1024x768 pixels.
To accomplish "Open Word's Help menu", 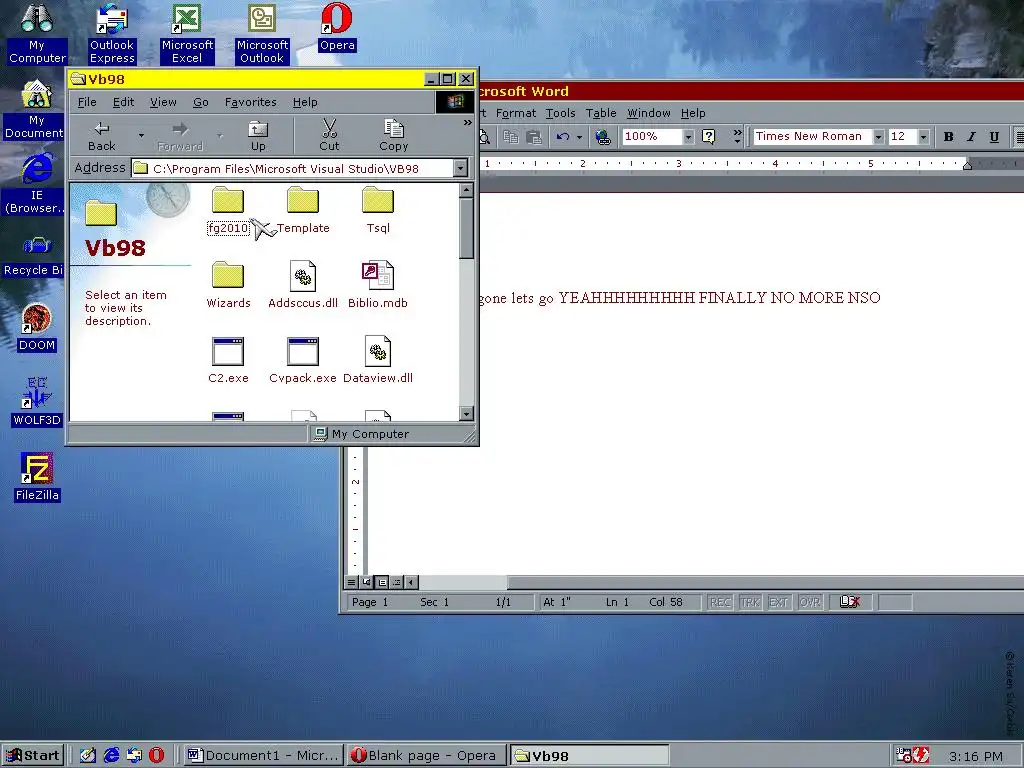I will click(693, 113).
